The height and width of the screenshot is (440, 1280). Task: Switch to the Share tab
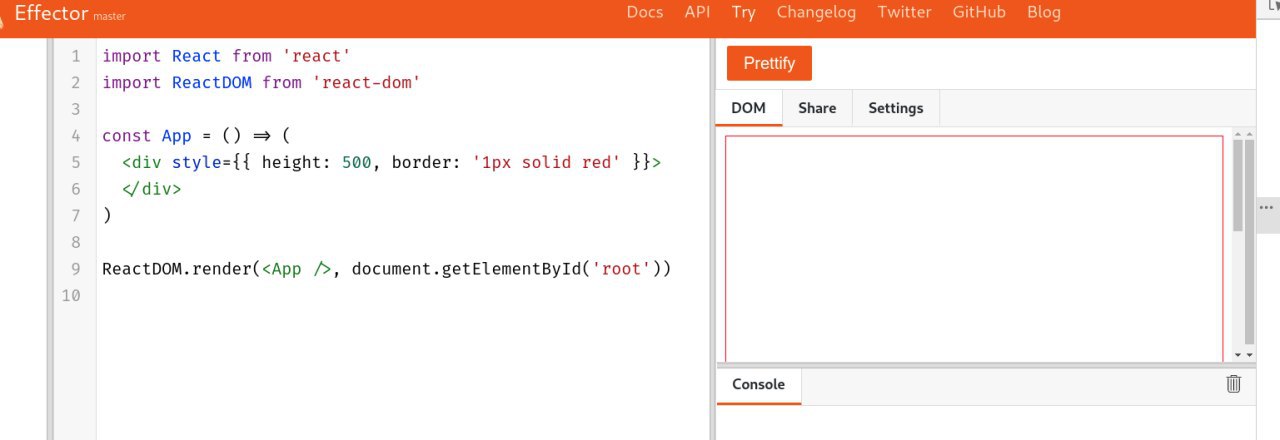pyautogui.click(x=817, y=108)
